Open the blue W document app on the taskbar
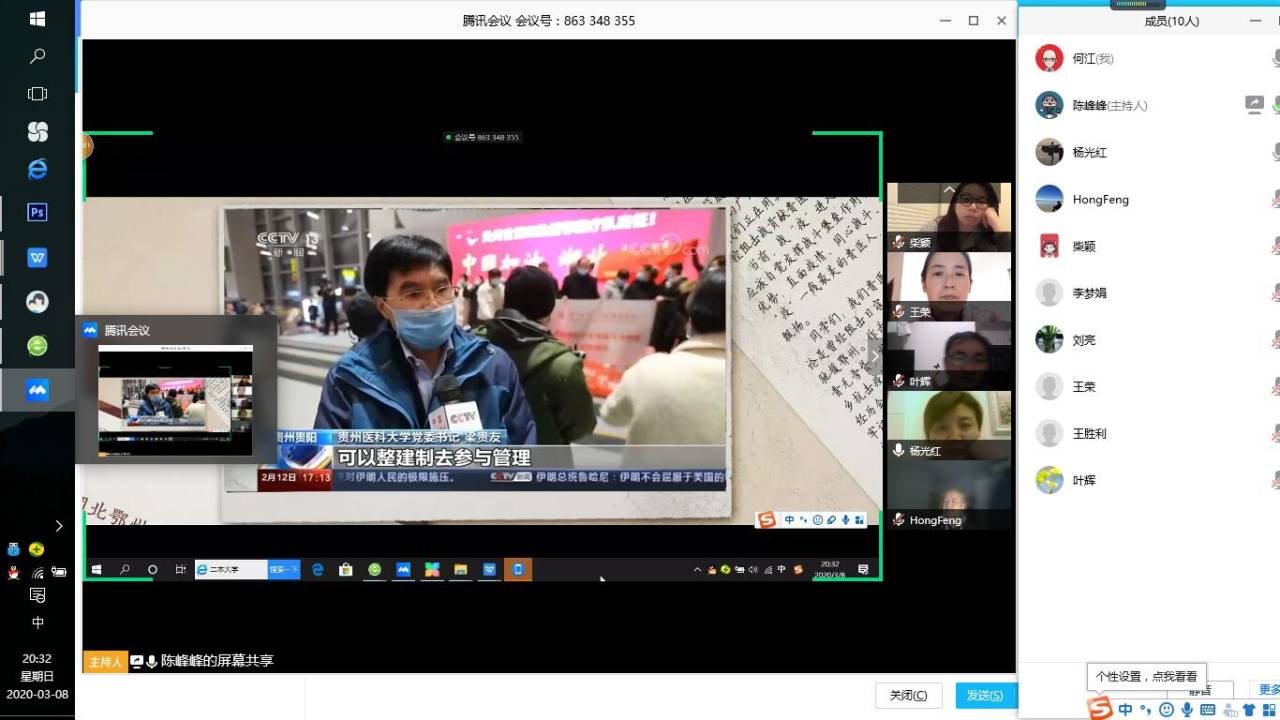 tap(37, 257)
